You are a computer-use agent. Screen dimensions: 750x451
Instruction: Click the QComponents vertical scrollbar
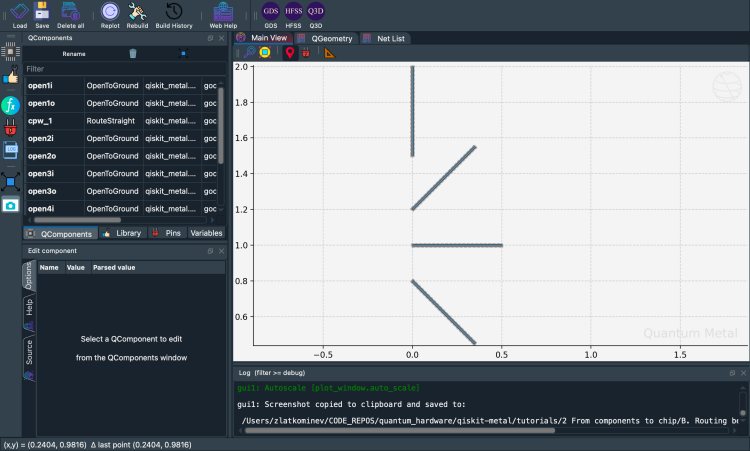click(221, 124)
